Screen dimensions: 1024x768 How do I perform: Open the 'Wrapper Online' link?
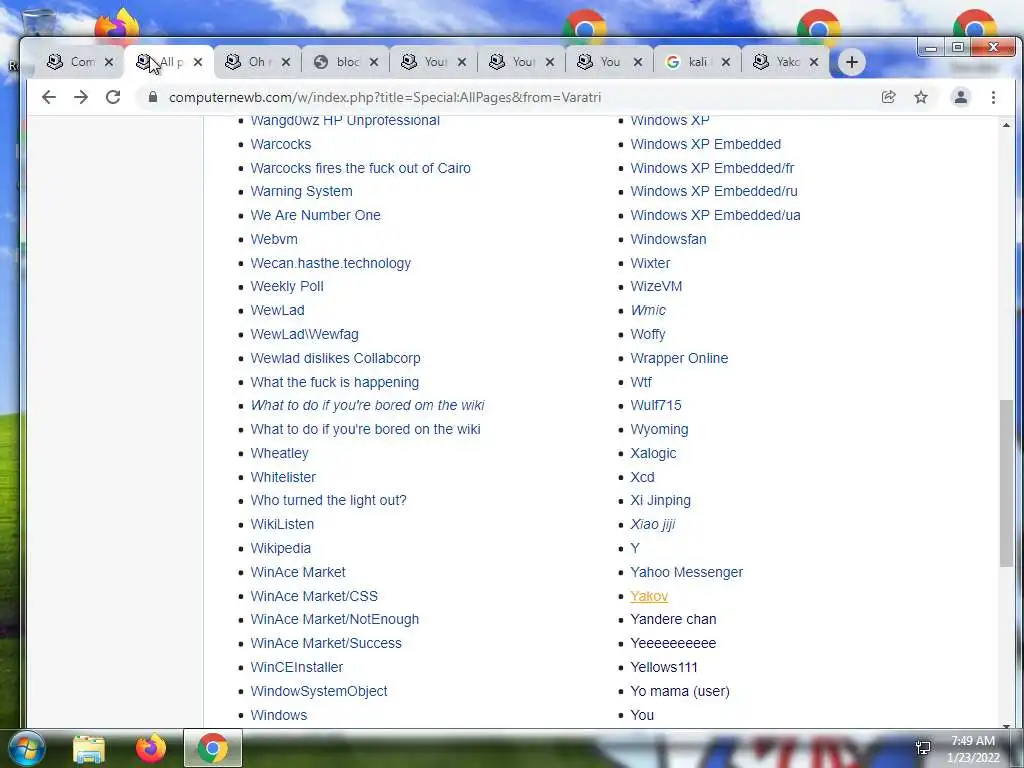pyautogui.click(x=679, y=359)
